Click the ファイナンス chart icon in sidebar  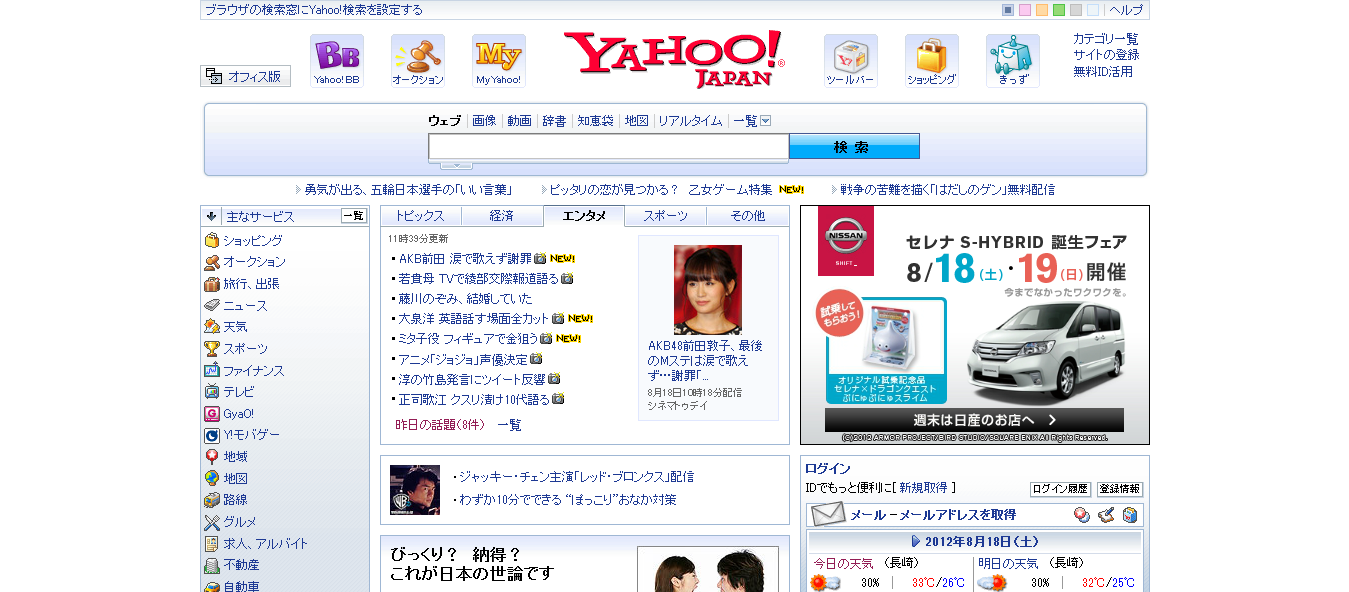coord(212,370)
